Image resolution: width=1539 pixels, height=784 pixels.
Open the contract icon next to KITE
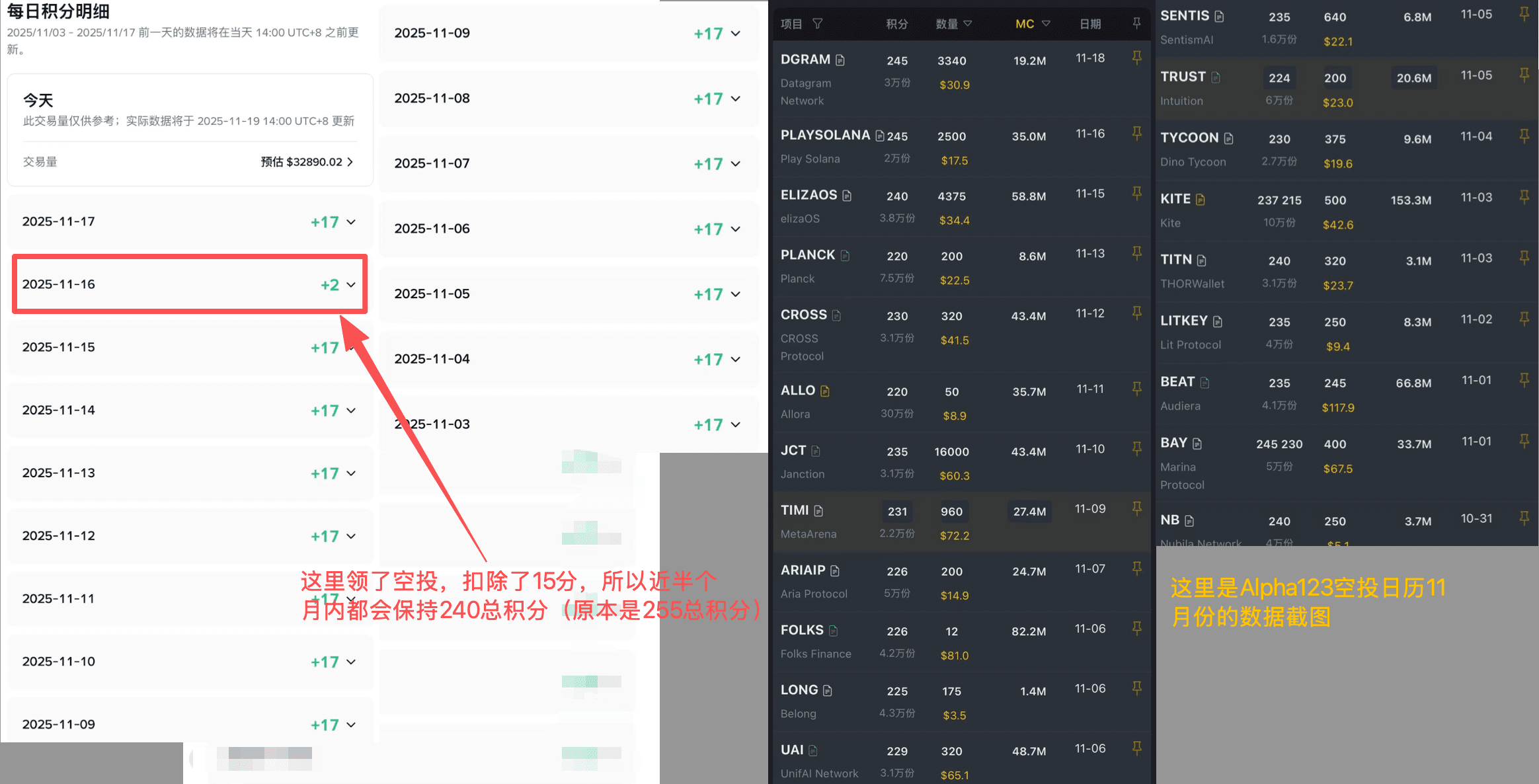1201,199
